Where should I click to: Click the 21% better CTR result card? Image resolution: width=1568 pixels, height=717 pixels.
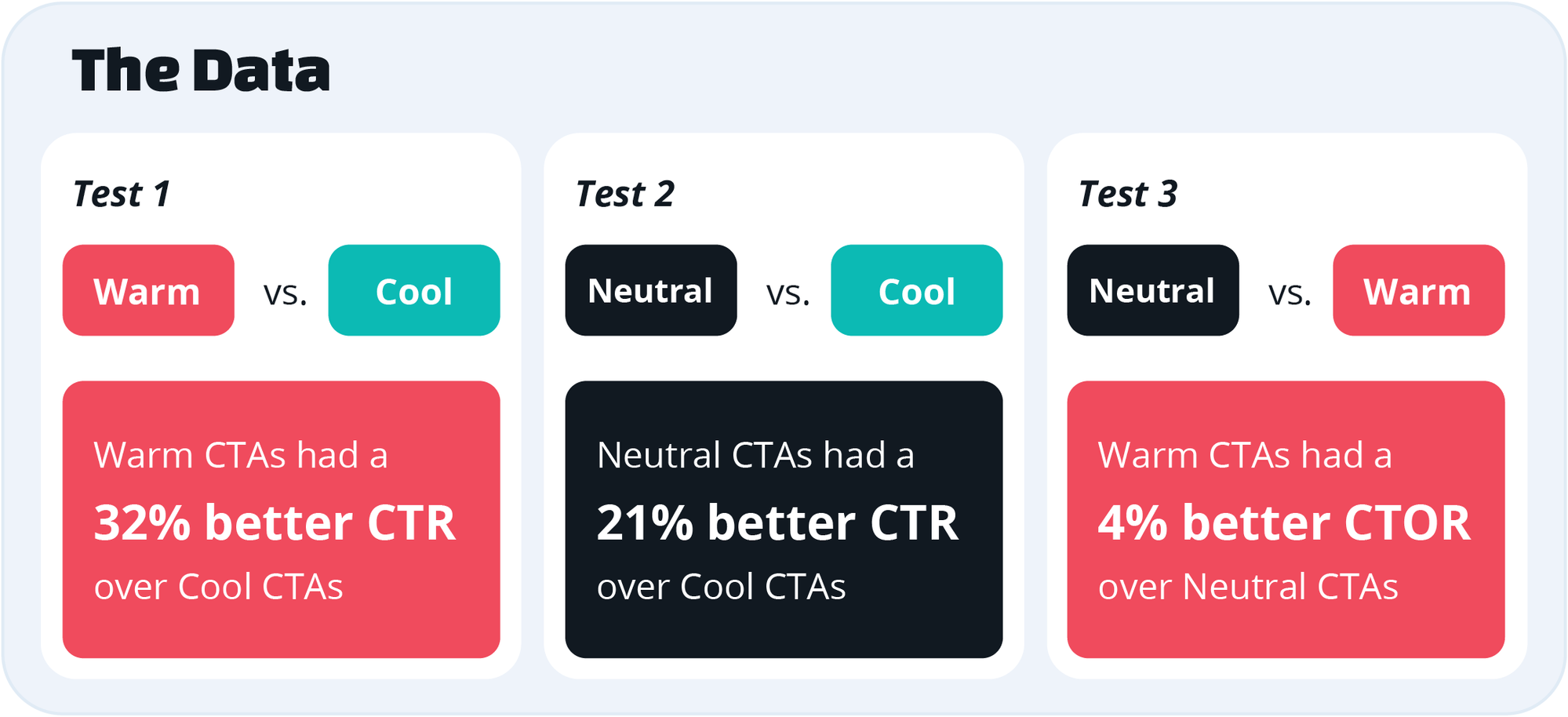[x=784, y=519]
